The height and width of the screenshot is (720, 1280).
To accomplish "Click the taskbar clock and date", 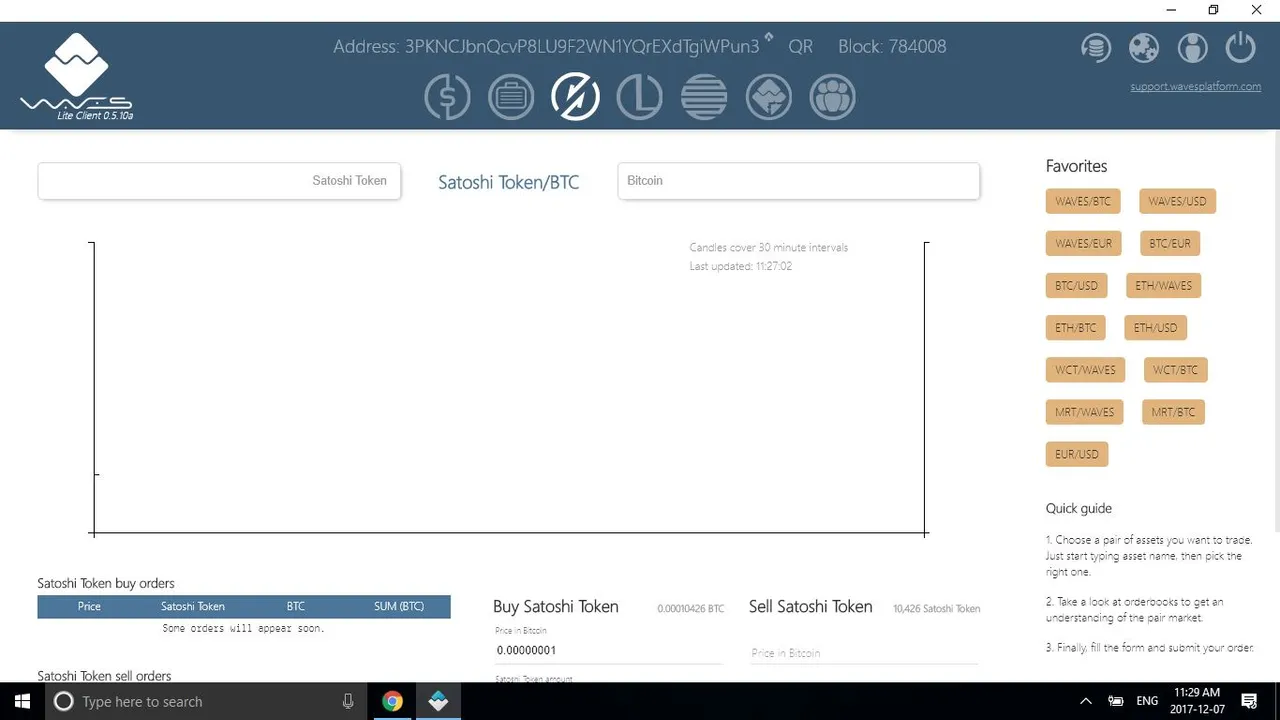I will click(x=1197, y=701).
